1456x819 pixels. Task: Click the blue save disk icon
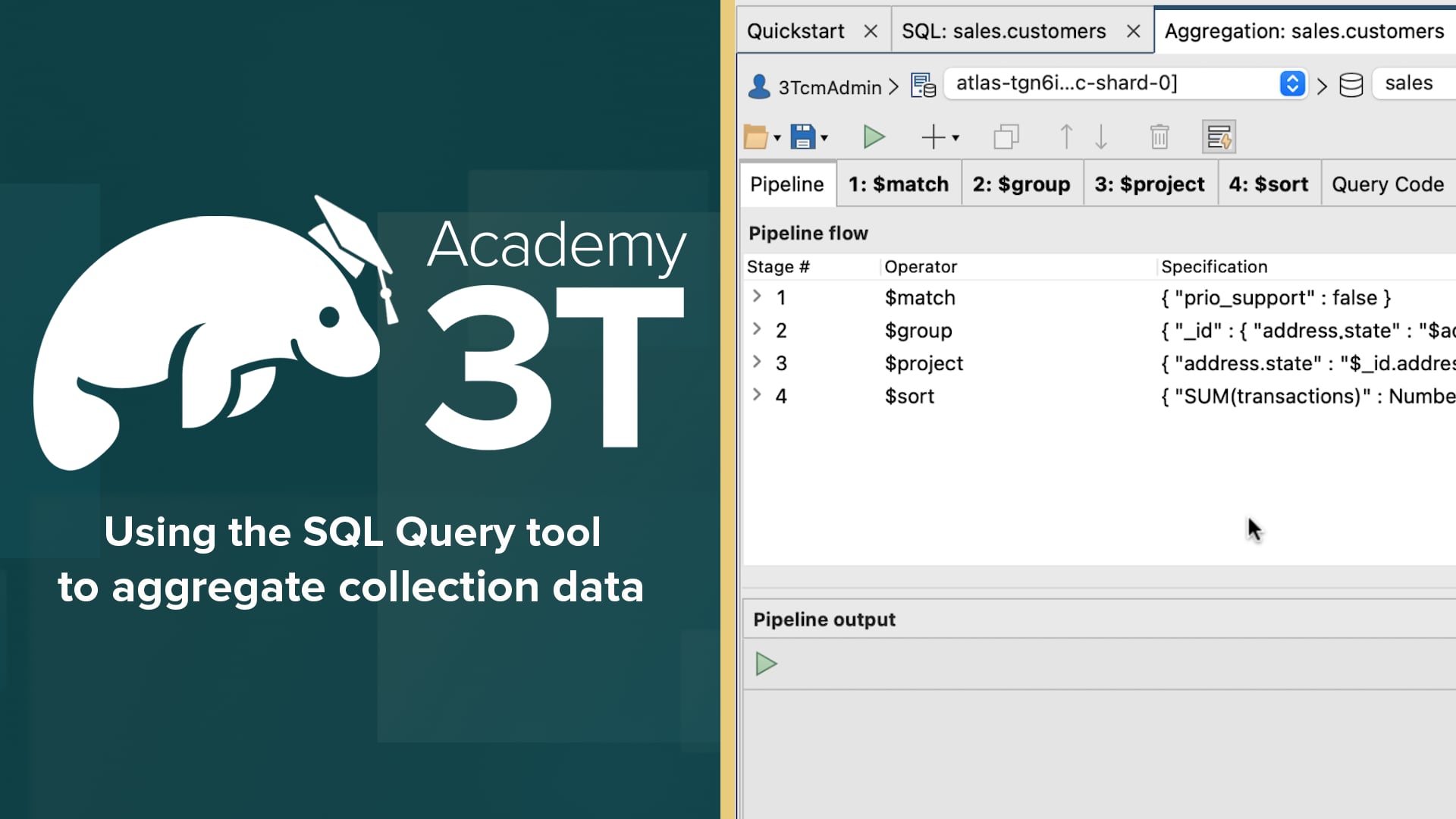click(802, 137)
